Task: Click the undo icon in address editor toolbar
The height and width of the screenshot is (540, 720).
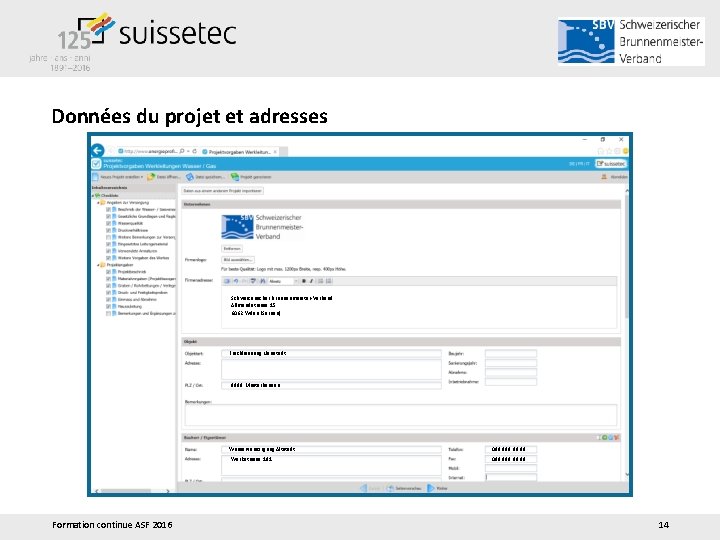Action: (236, 281)
